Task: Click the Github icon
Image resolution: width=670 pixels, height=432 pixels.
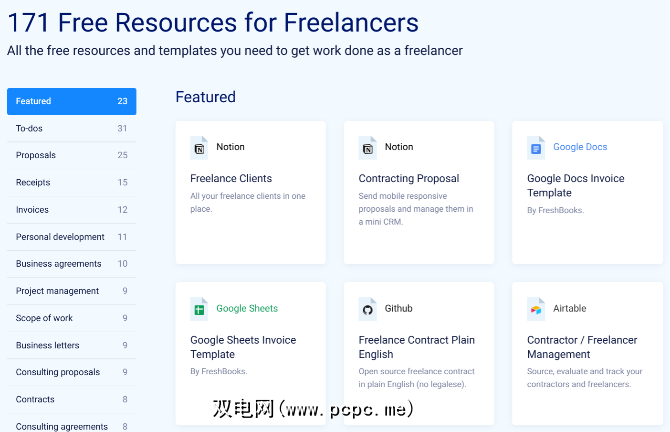Action: coord(368,309)
